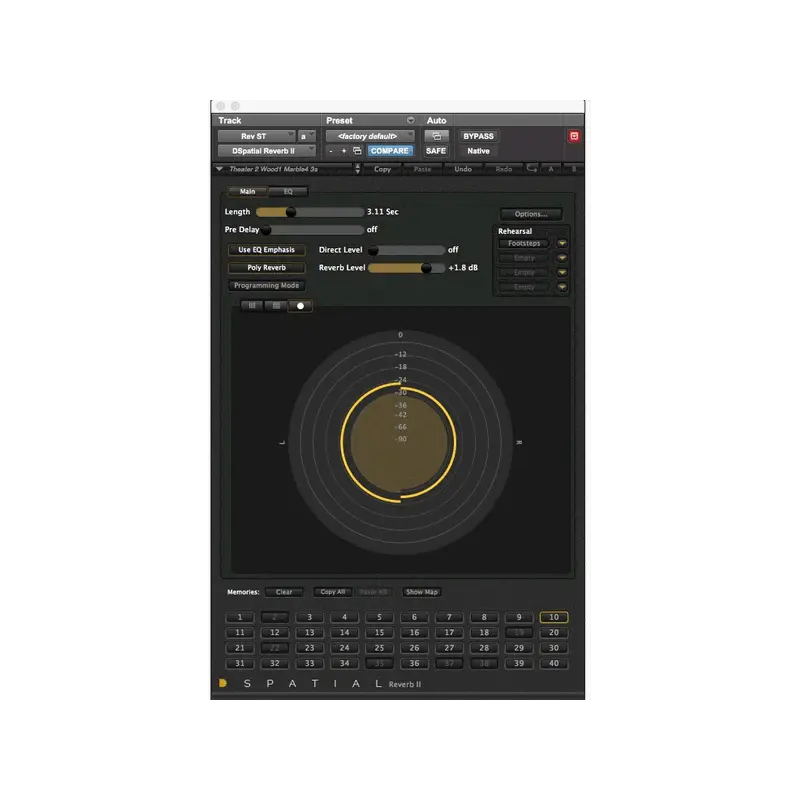
Task: Play the Footsteps rehearsal sound
Action: [524, 243]
